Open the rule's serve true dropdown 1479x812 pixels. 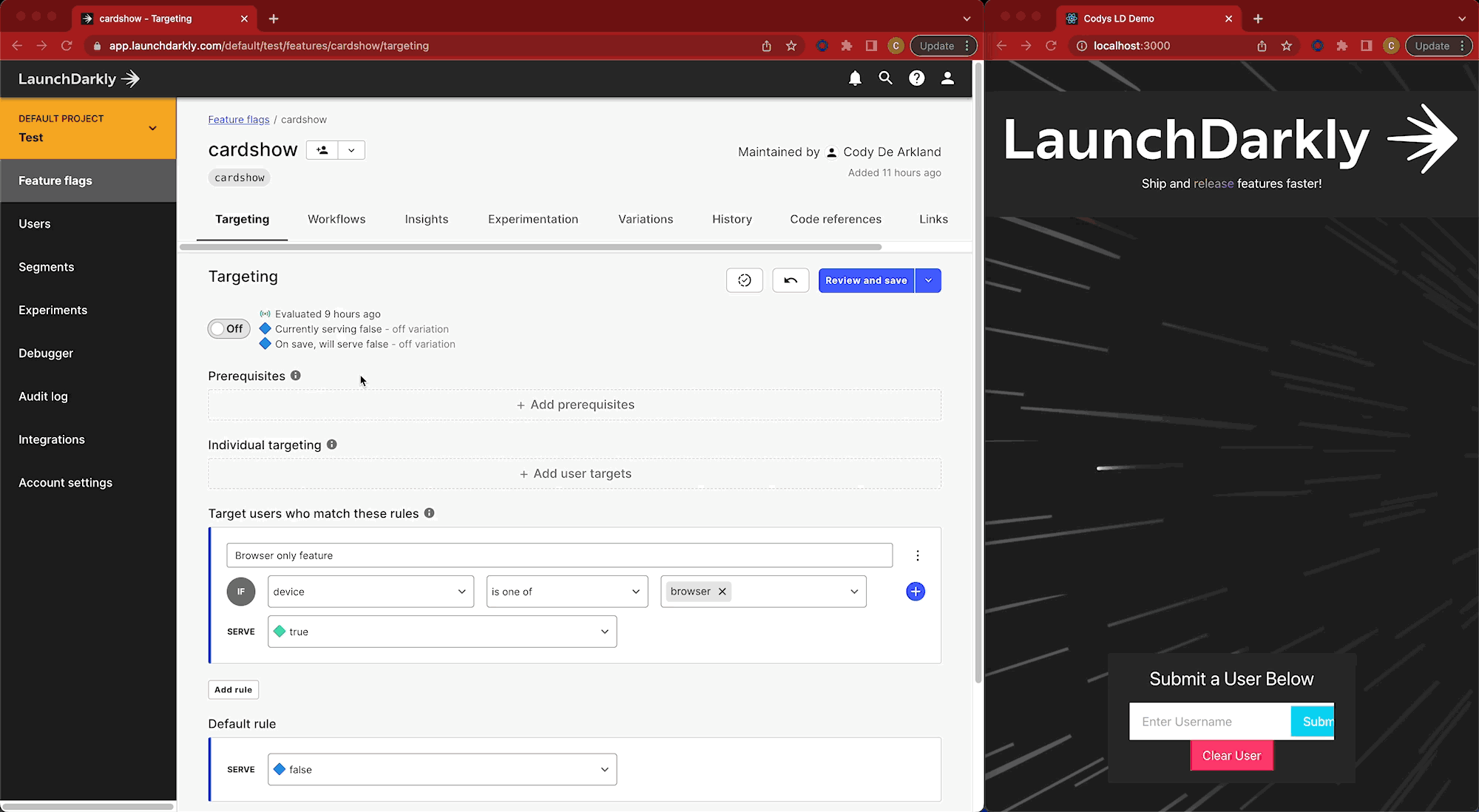pos(442,632)
